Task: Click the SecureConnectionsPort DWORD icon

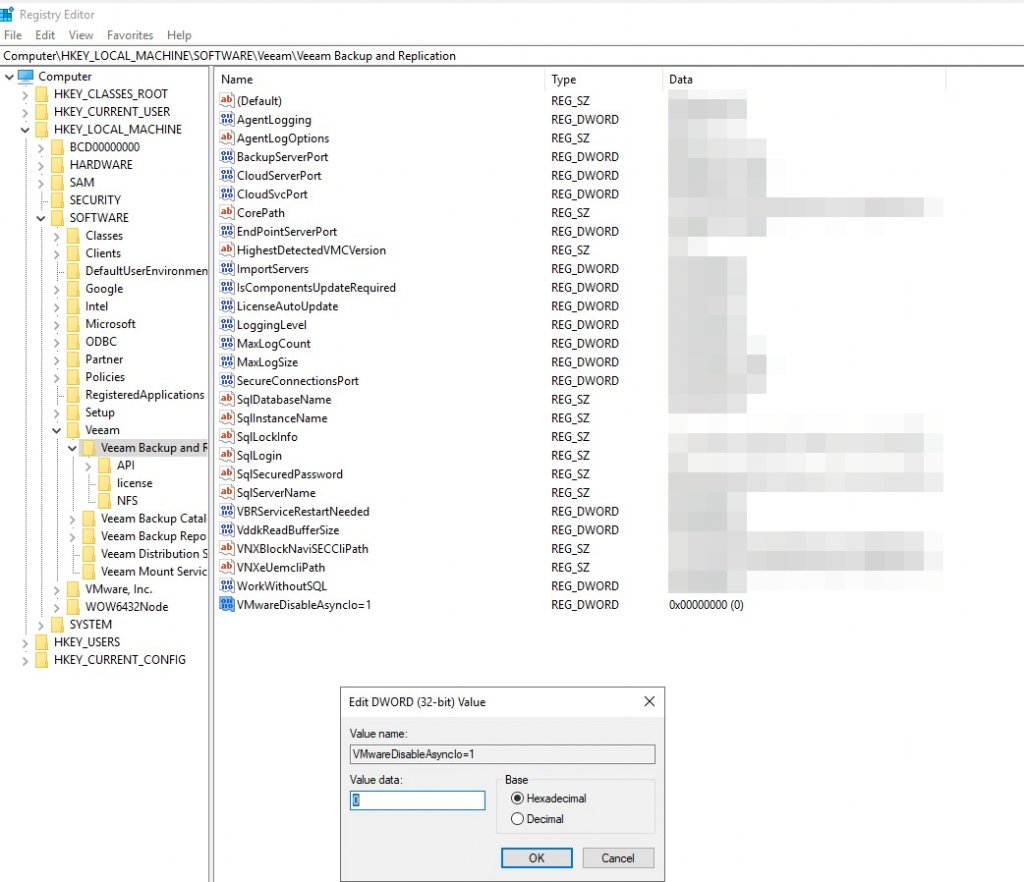Action: [x=227, y=380]
